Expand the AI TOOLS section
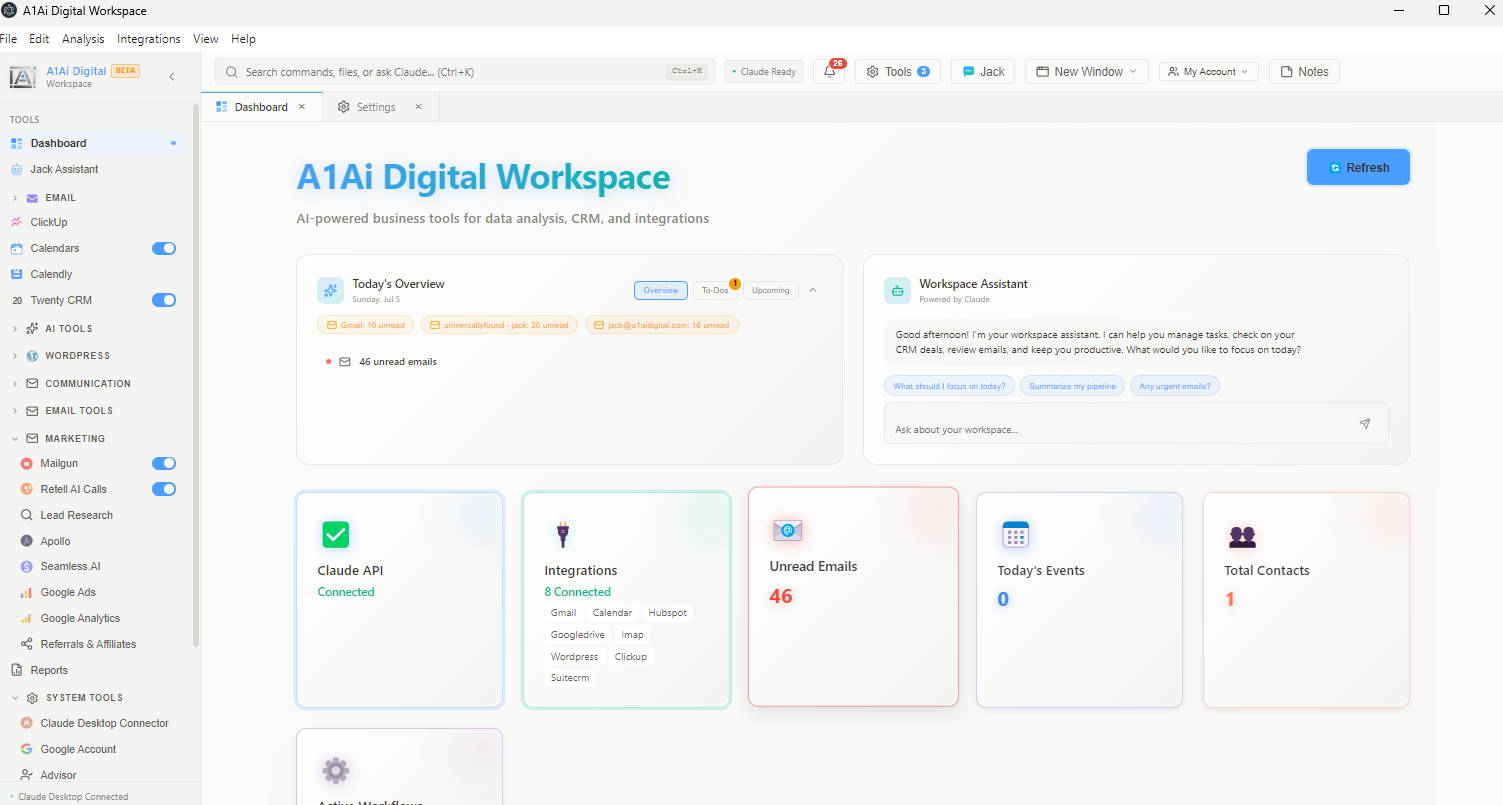This screenshot has height=805, width=1503. (x=15, y=328)
